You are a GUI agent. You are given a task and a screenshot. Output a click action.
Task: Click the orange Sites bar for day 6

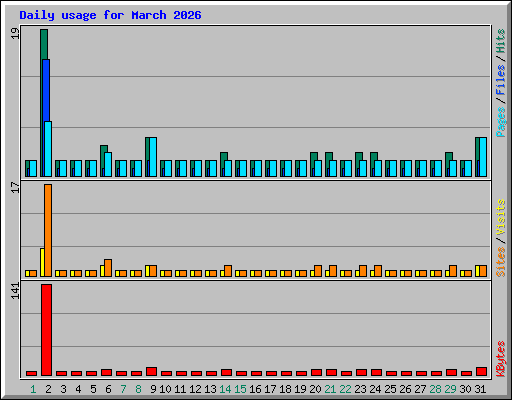coord(108,268)
